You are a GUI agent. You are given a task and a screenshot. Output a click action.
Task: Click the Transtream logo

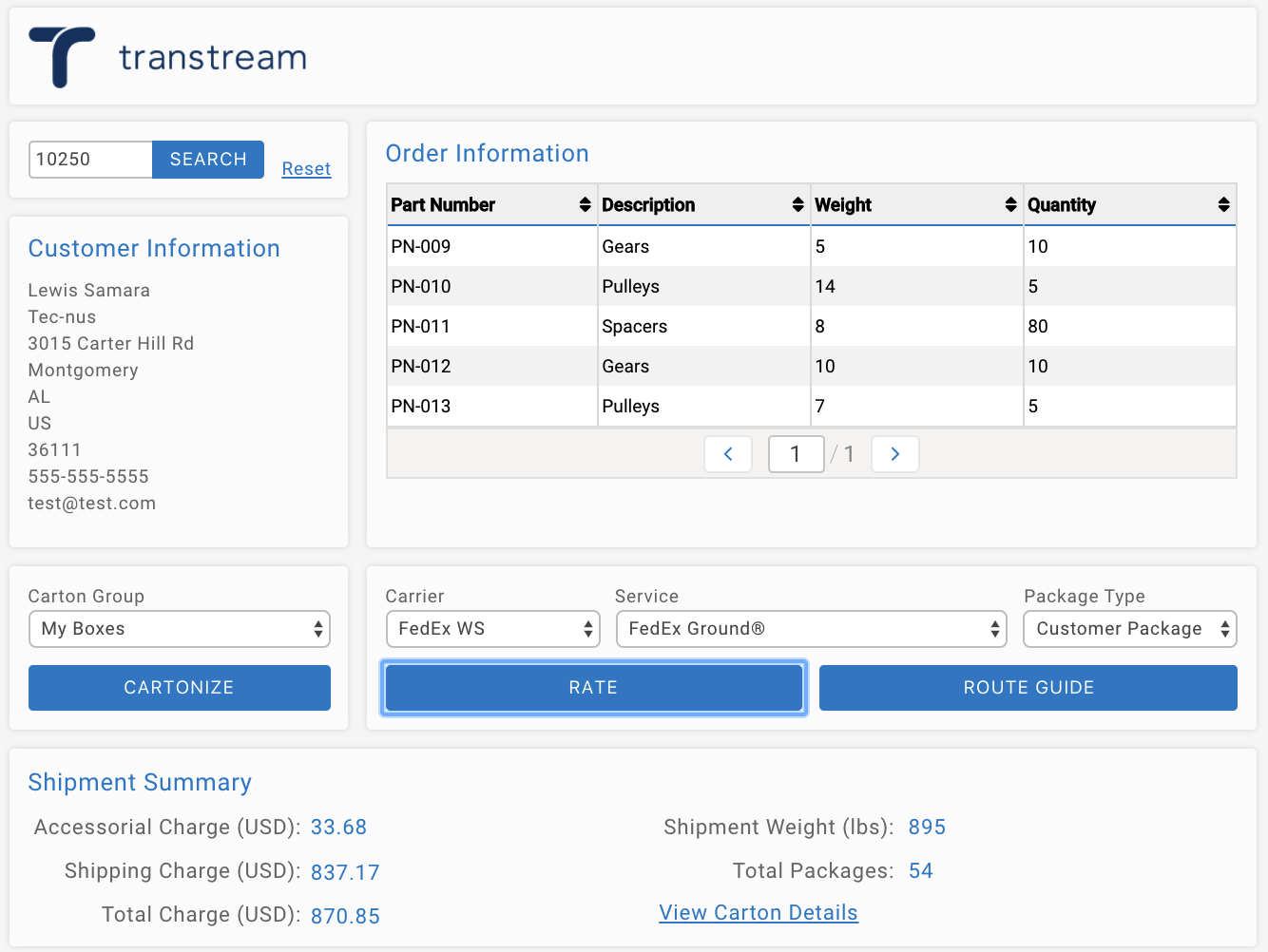tap(167, 55)
